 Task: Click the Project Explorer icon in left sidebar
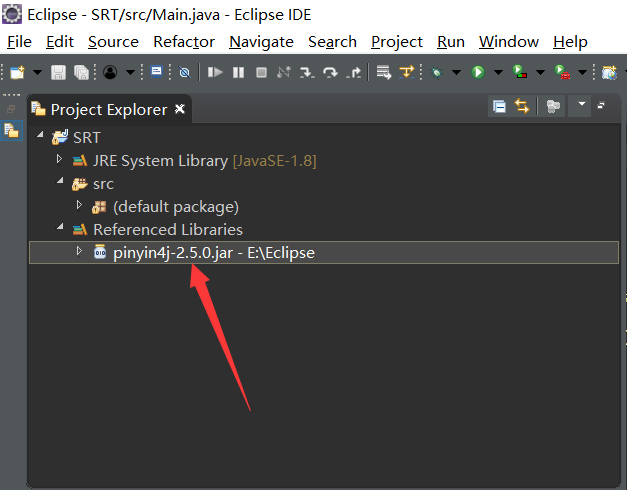[x=11, y=130]
